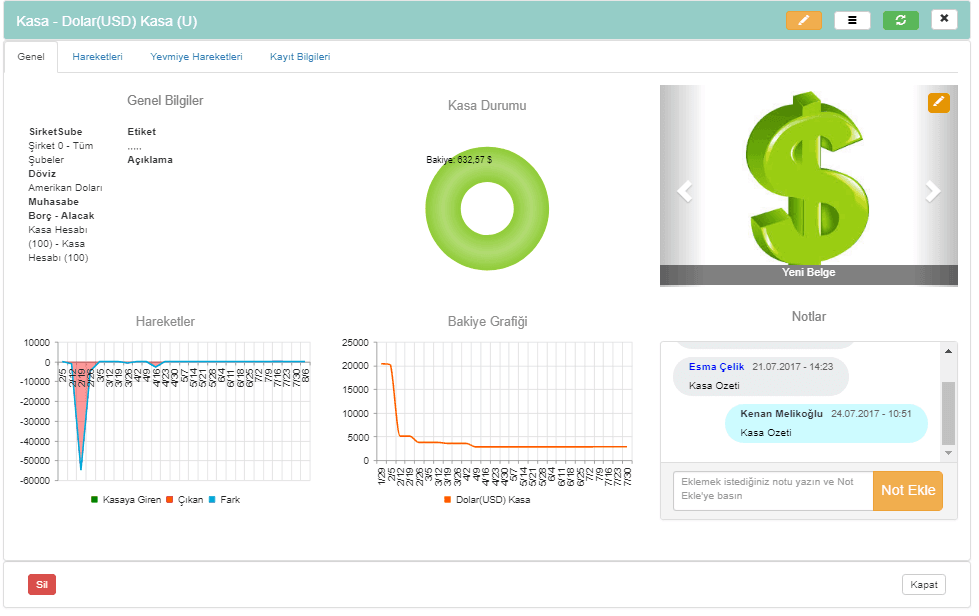Select the Kayıt Bilgileri tab

[x=300, y=57]
